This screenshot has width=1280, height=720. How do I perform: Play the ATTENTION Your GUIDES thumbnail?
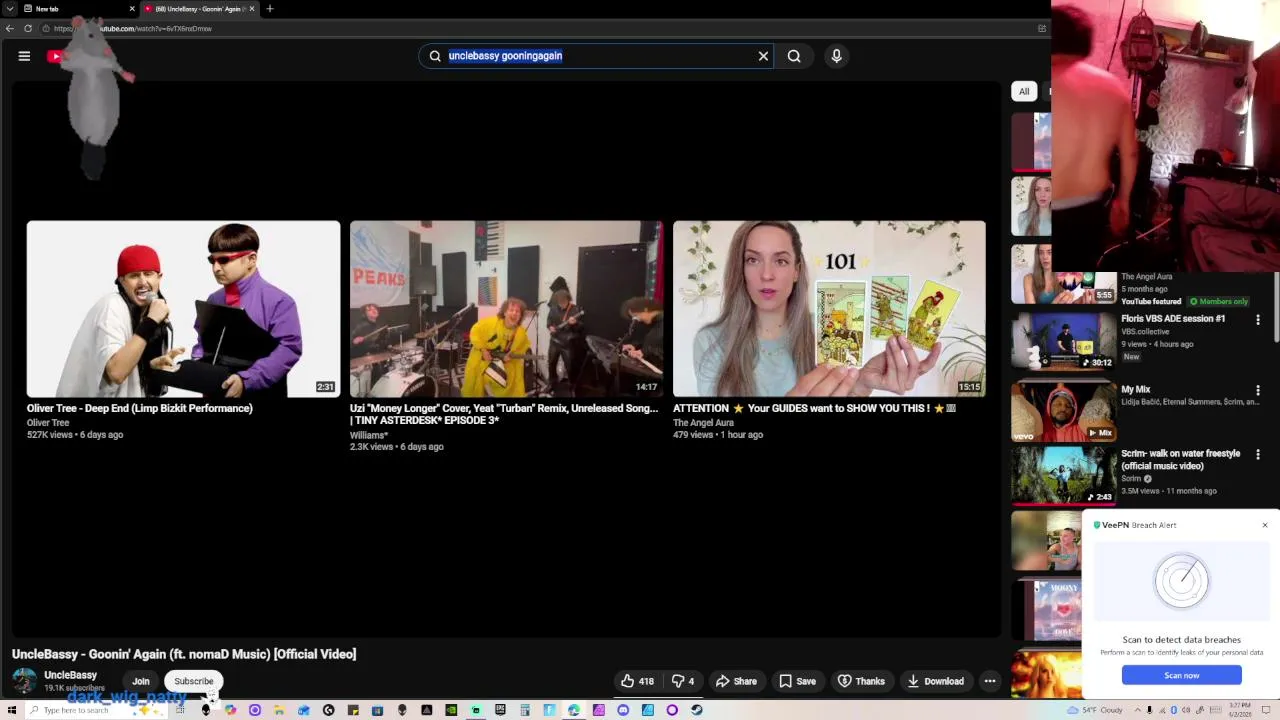point(829,309)
